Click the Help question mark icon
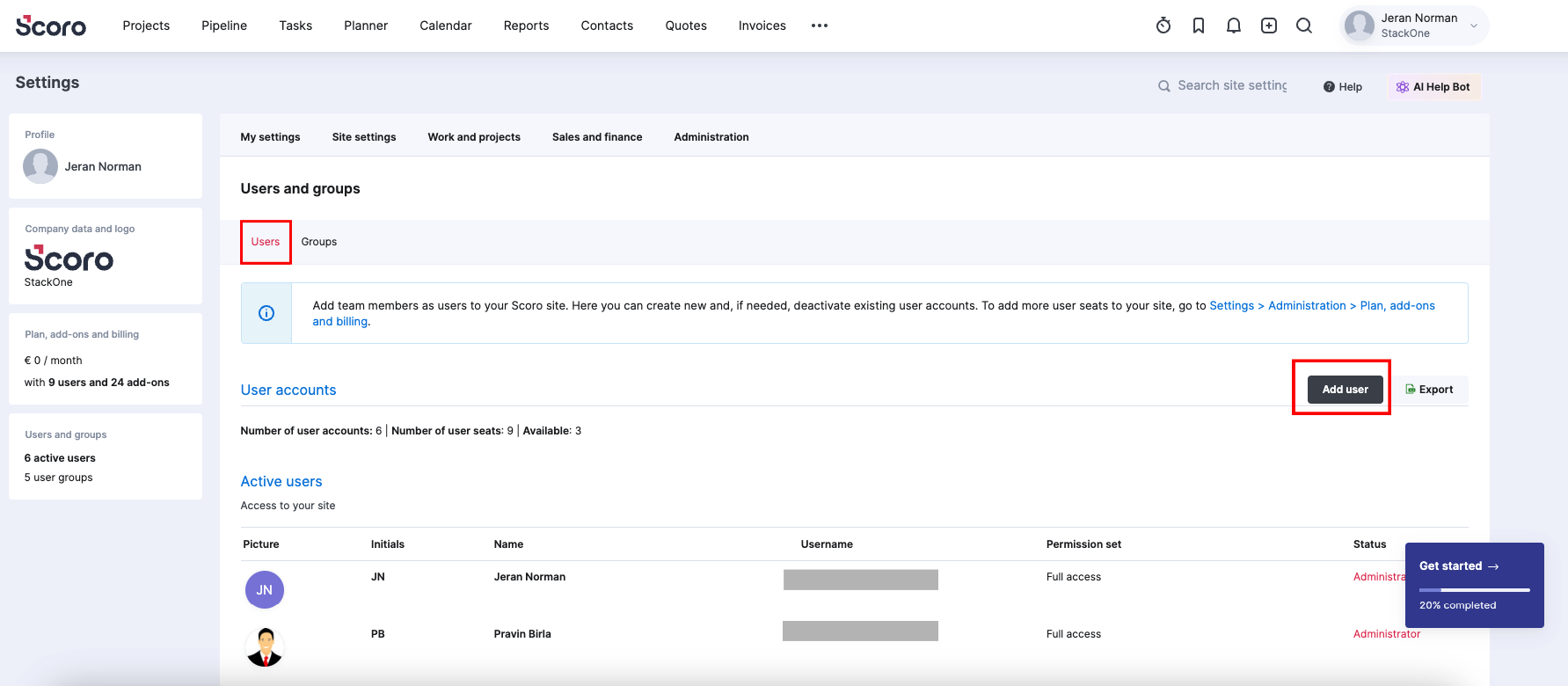The width and height of the screenshot is (1568, 686). (1329, 87)
